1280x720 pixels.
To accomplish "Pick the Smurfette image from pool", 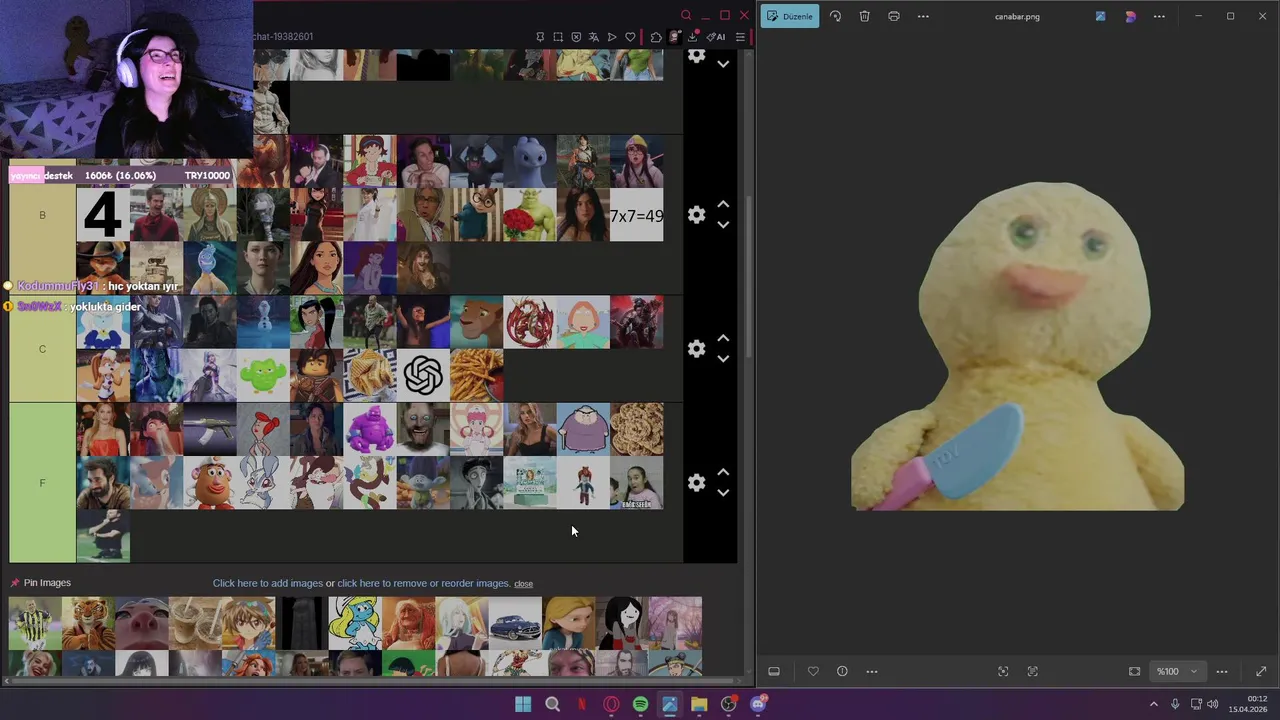I will (x=355, y=624).
